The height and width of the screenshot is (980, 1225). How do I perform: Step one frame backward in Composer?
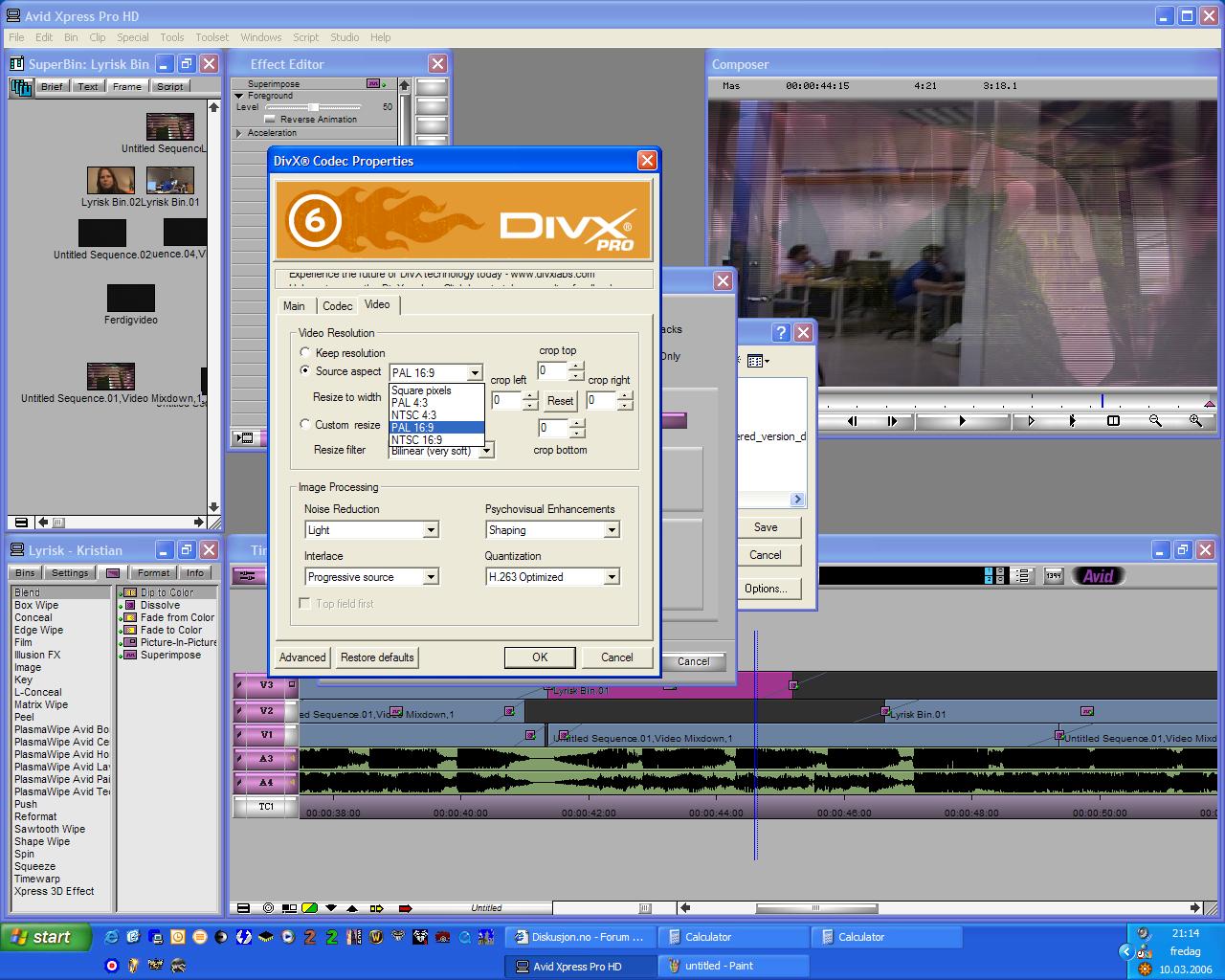(x=852, y=421)
